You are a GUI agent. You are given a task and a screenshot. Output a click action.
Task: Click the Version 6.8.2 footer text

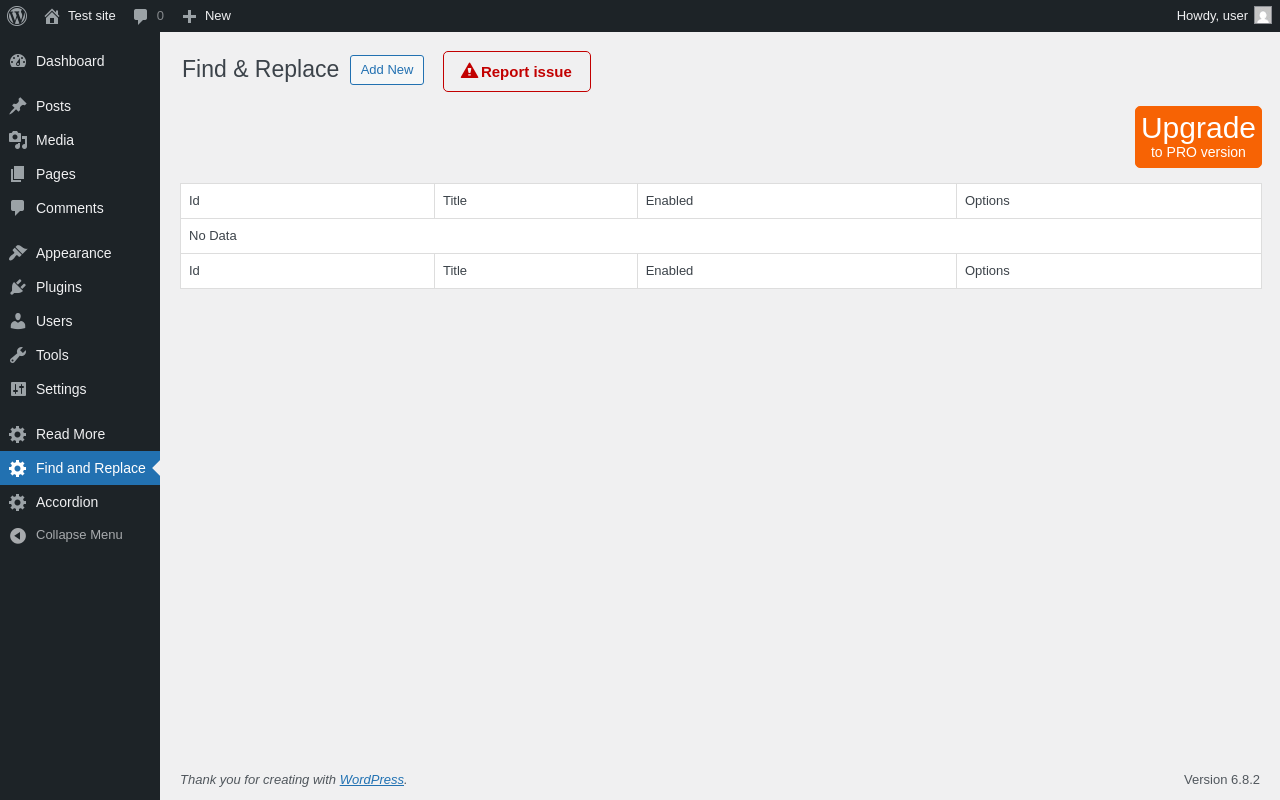pyautogui.click(x=1222, y=779)
